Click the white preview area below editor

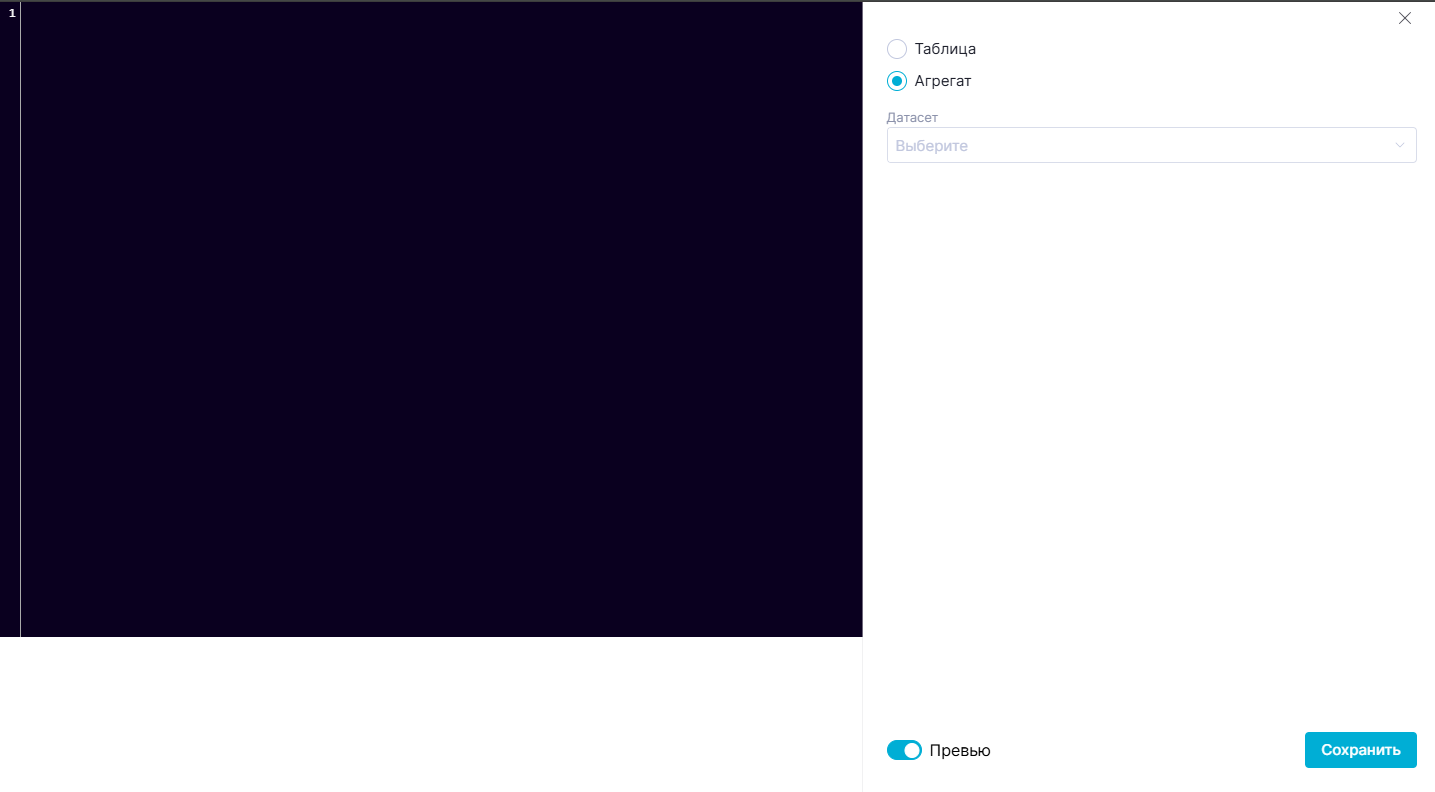pos(430,714)
